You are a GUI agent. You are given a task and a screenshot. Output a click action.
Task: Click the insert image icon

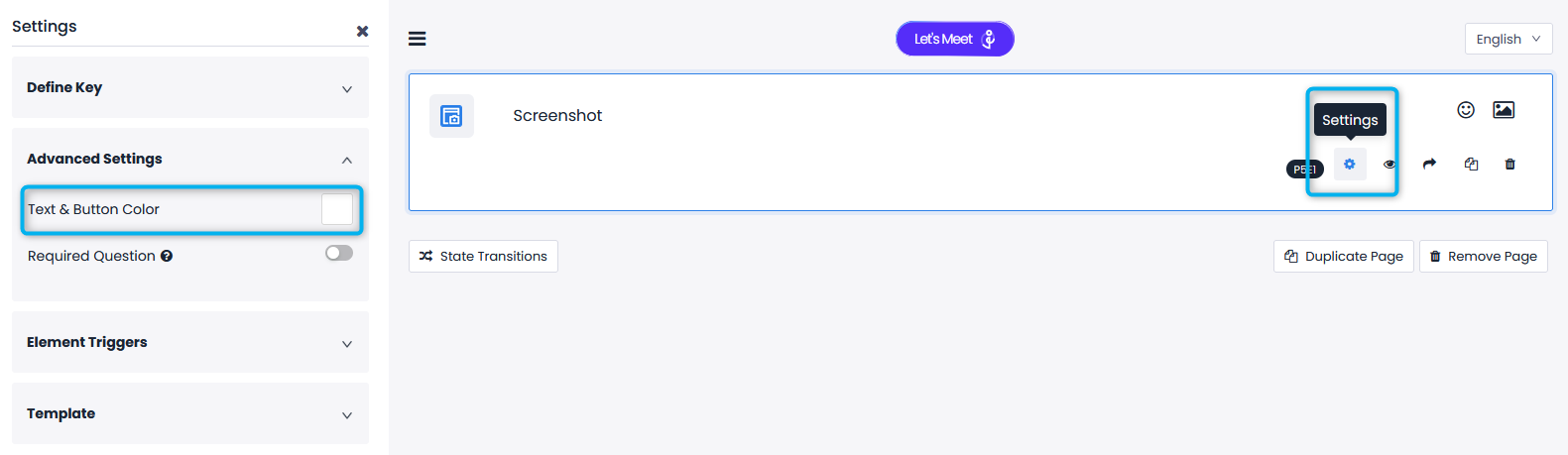click(x=1504, y=110)
